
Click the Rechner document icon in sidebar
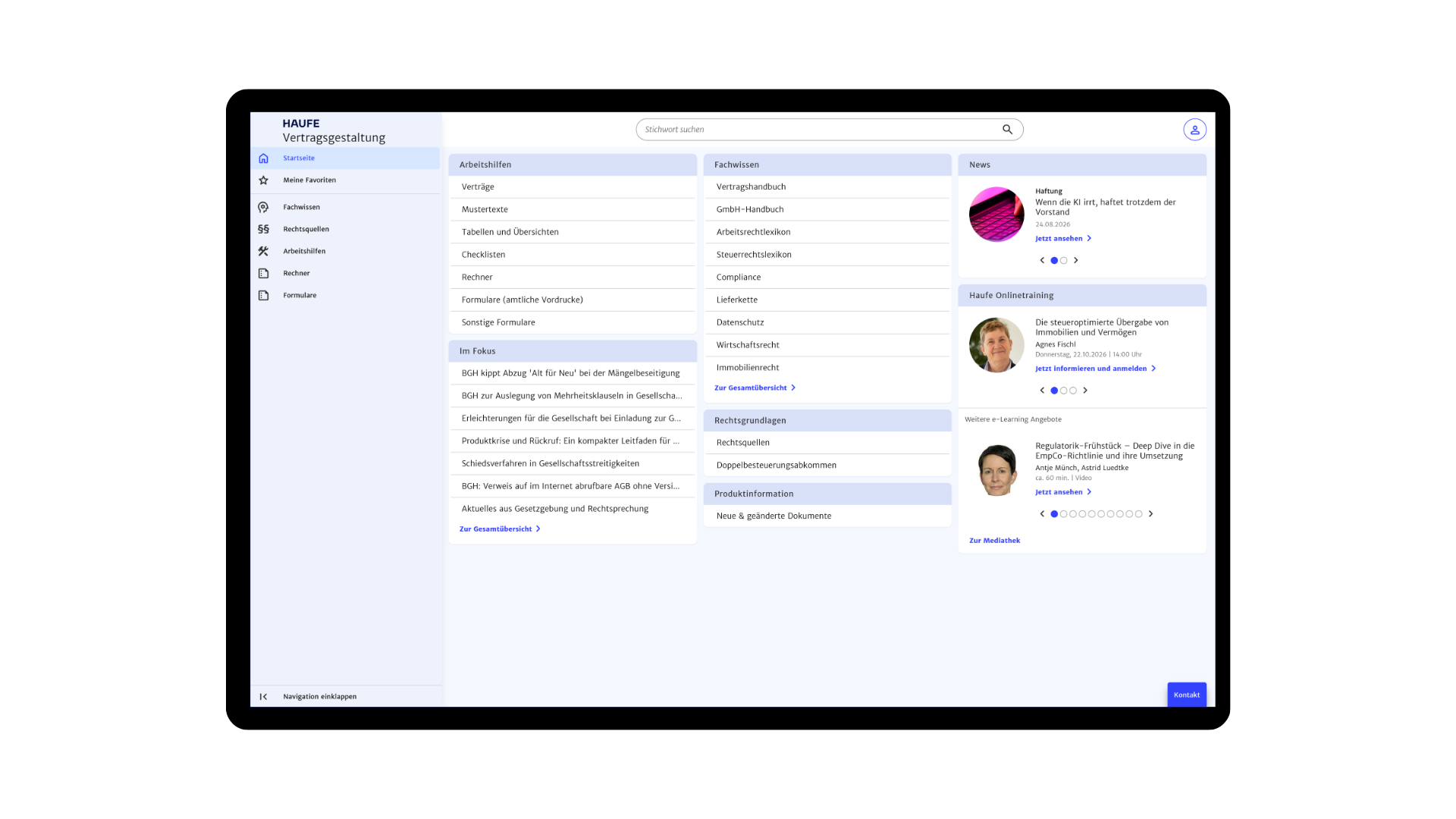[x=263, y=273]
